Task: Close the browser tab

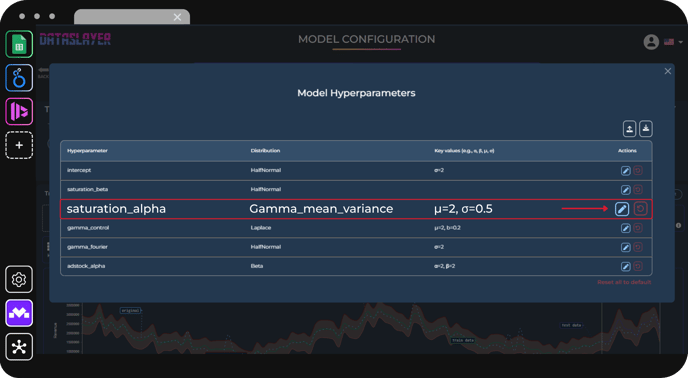Action: 177,17
